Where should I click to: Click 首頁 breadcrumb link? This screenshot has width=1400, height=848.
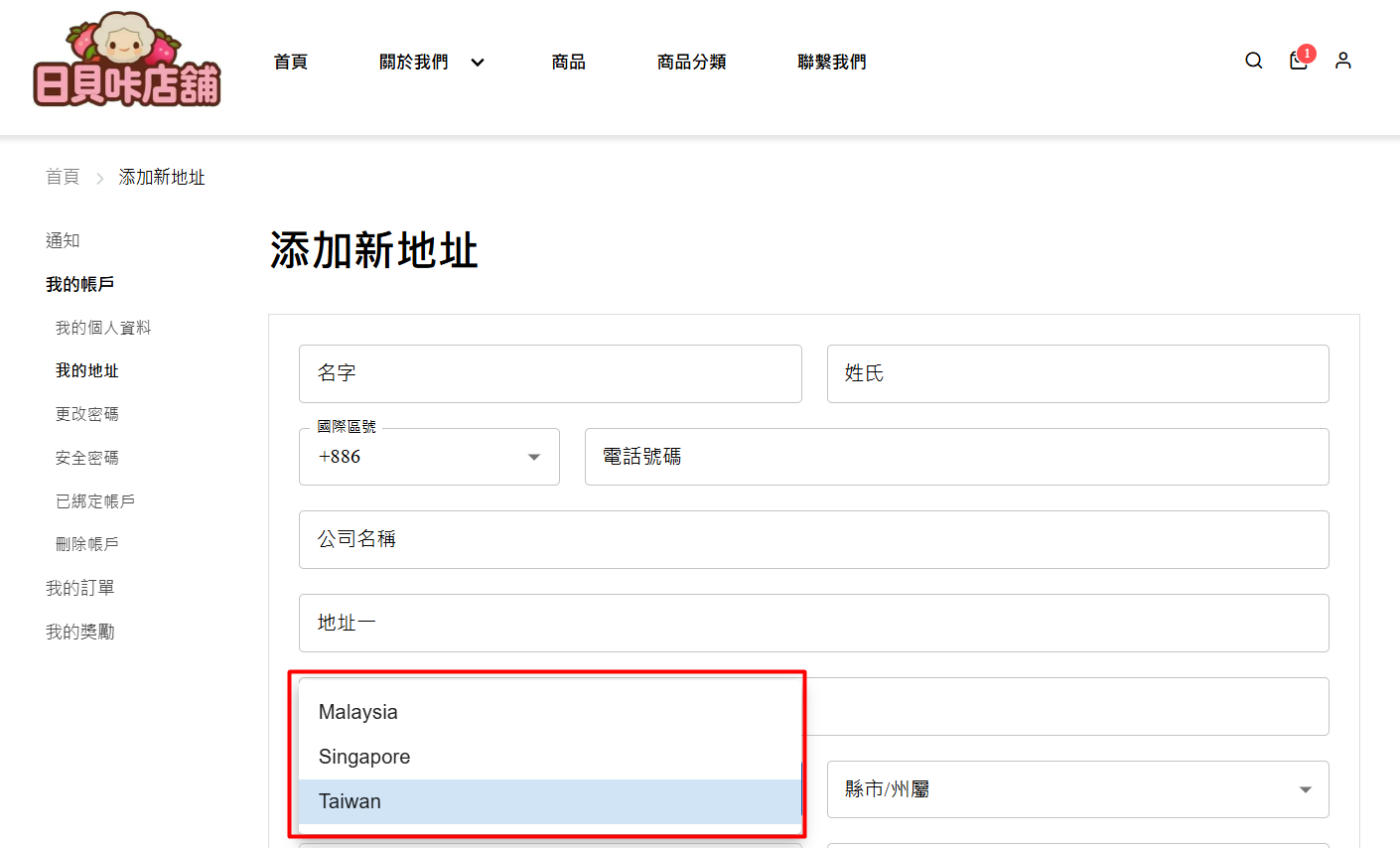tap(63, 177)
